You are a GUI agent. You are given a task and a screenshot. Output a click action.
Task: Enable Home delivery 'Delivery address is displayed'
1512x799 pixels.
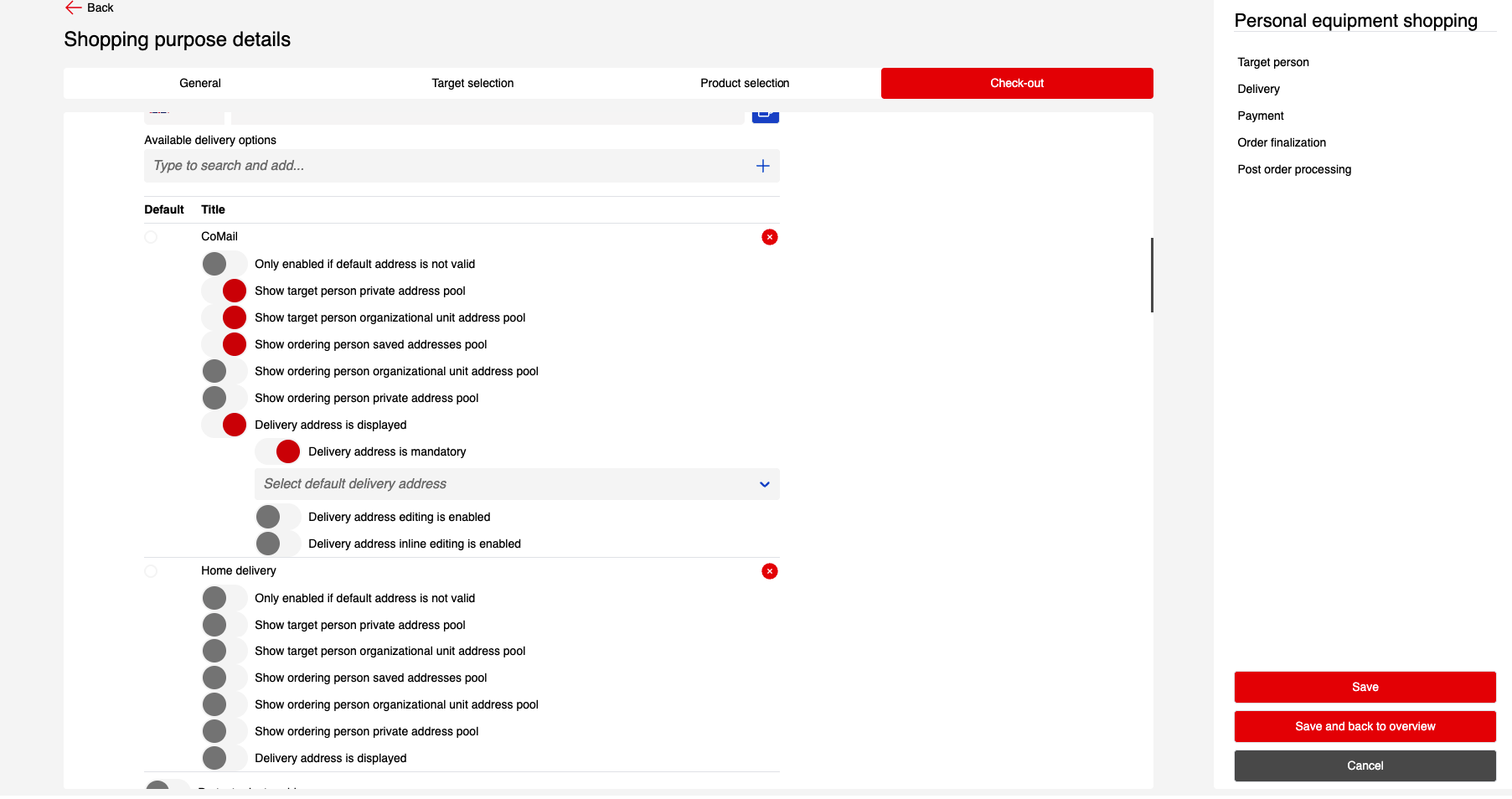(x=224, y=758)
